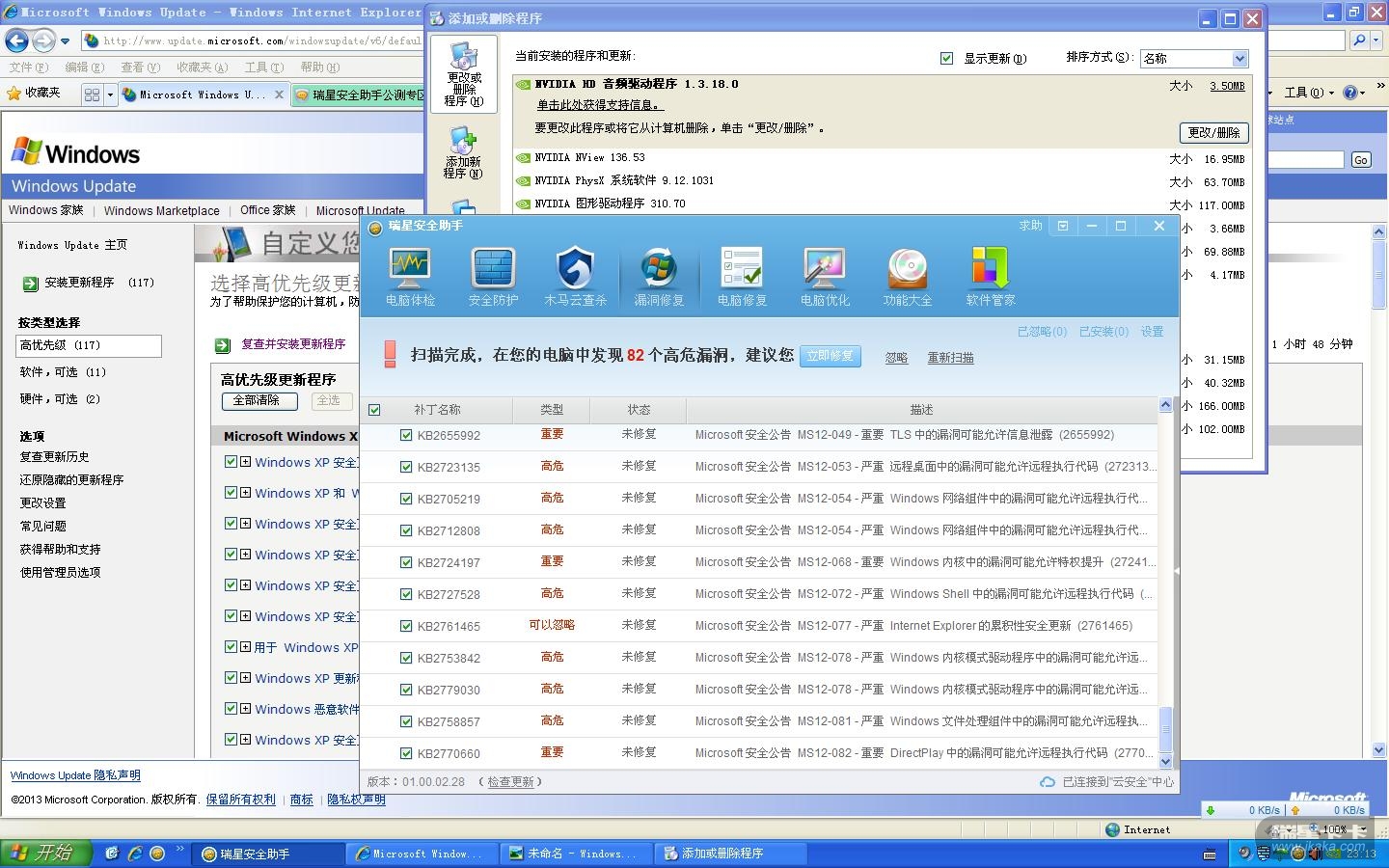Click the 忽略 link

pos(897,358)
